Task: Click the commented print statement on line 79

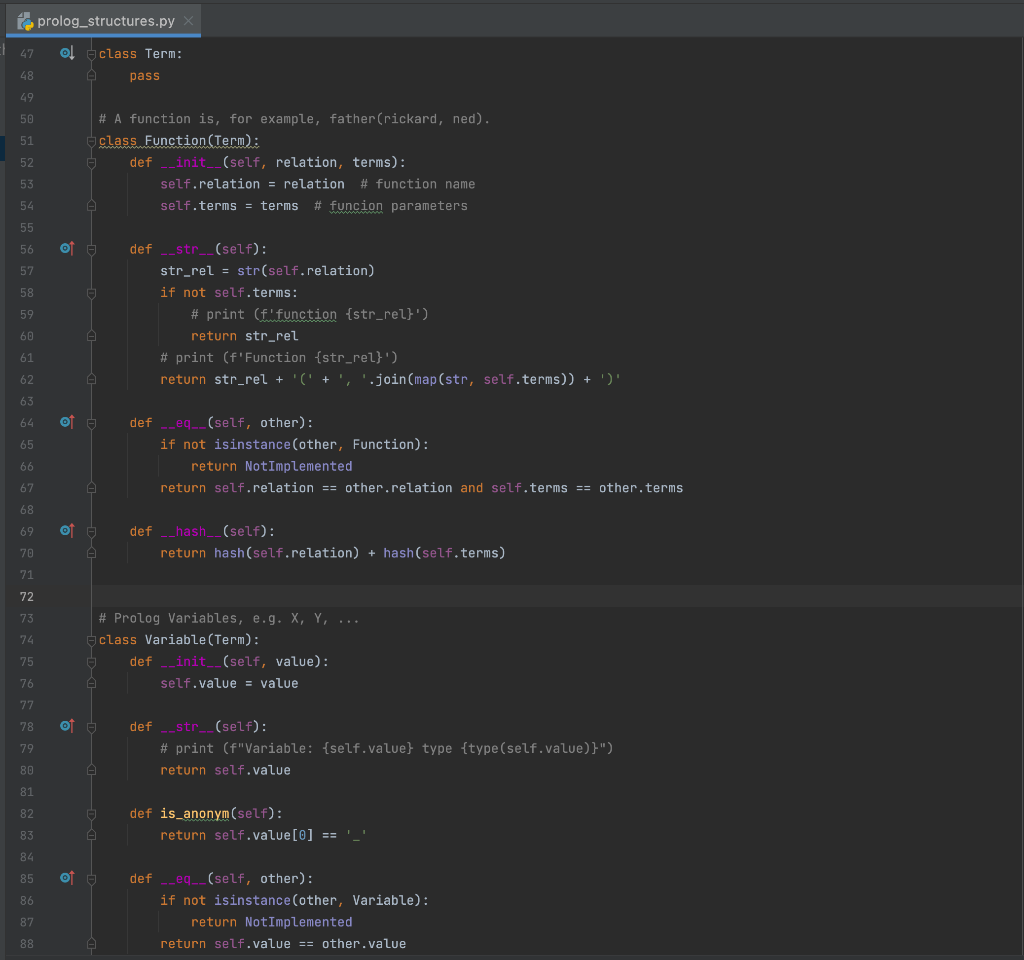Action: point(387,748)
